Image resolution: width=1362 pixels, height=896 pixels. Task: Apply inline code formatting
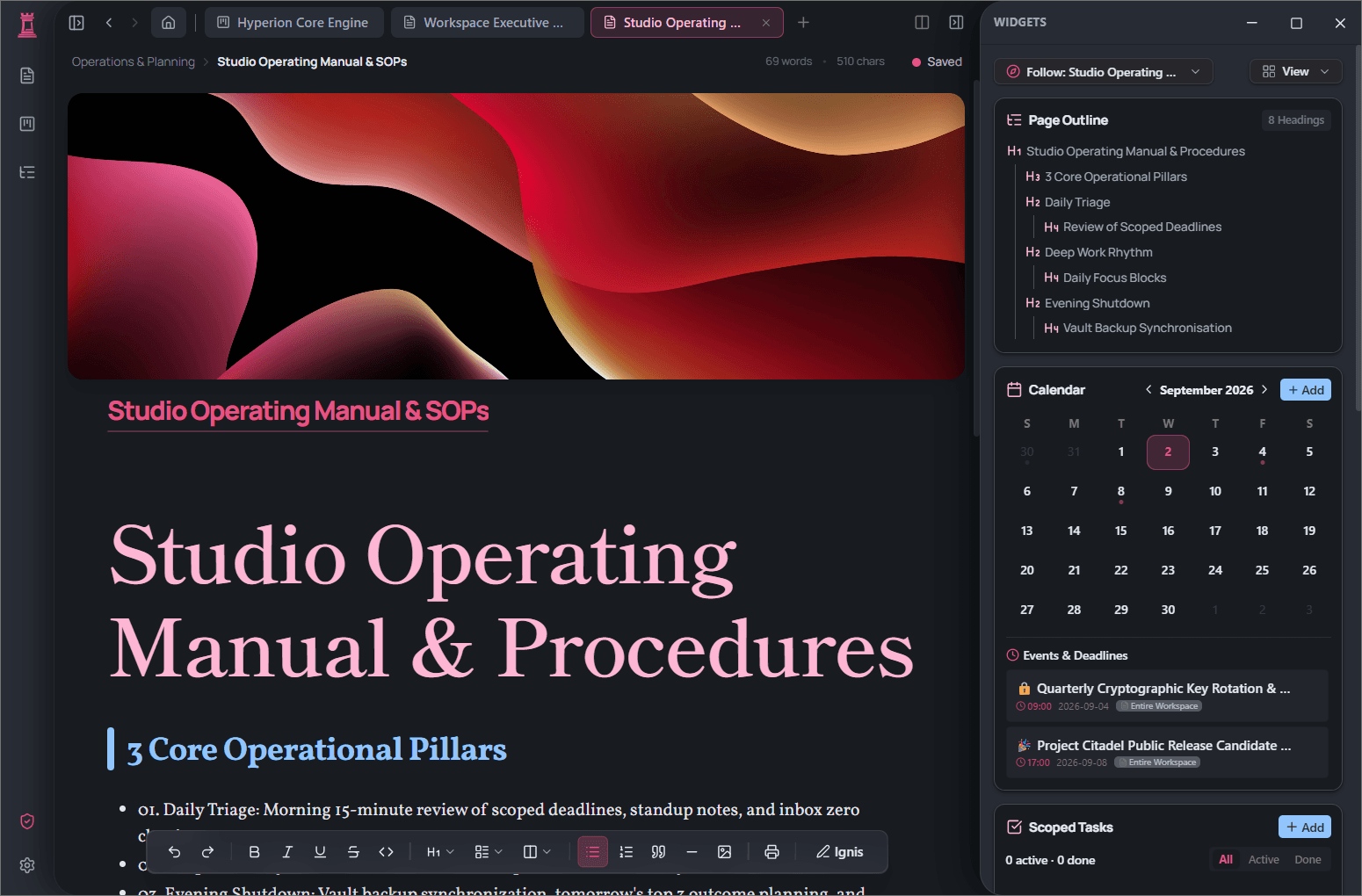coord(386,852)
